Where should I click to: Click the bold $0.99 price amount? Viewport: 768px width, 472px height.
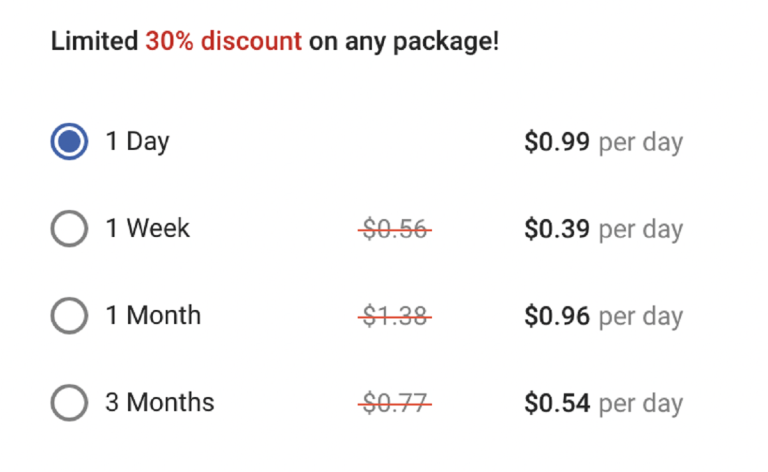click(x=557, y=143)
